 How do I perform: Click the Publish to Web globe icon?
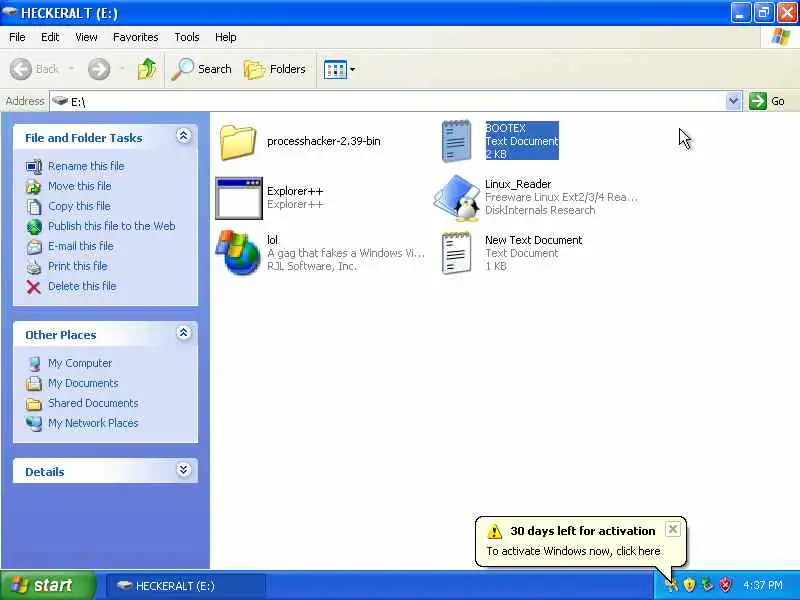pyautogui.click(x=34, y=227)
